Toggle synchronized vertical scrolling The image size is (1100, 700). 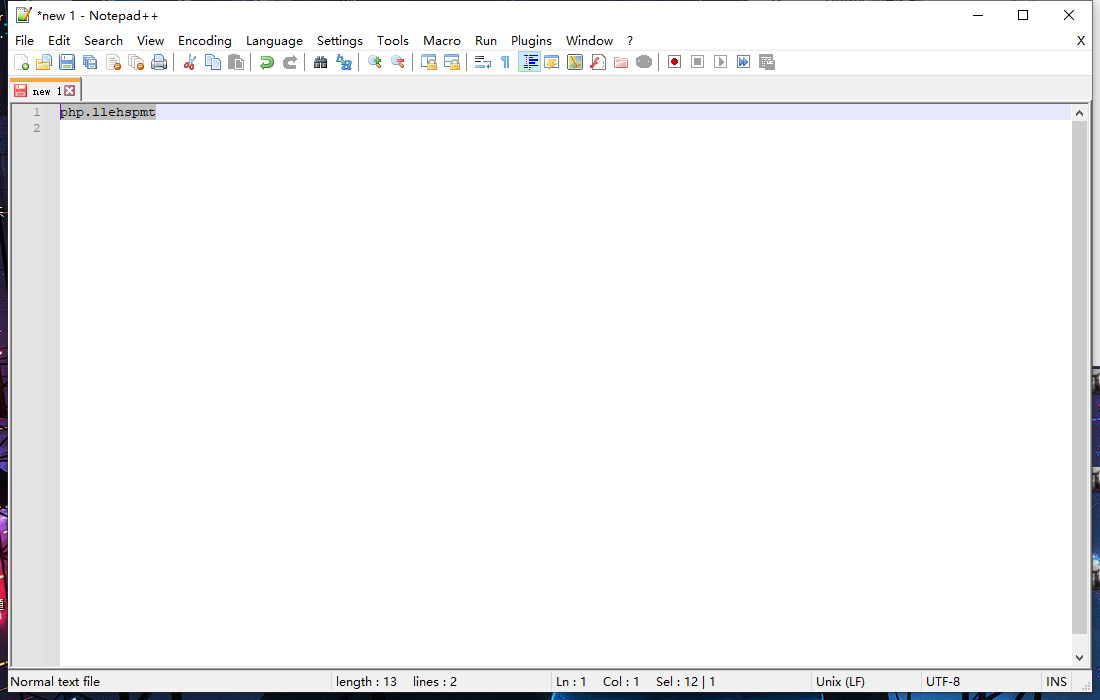(x=428, y=61)
